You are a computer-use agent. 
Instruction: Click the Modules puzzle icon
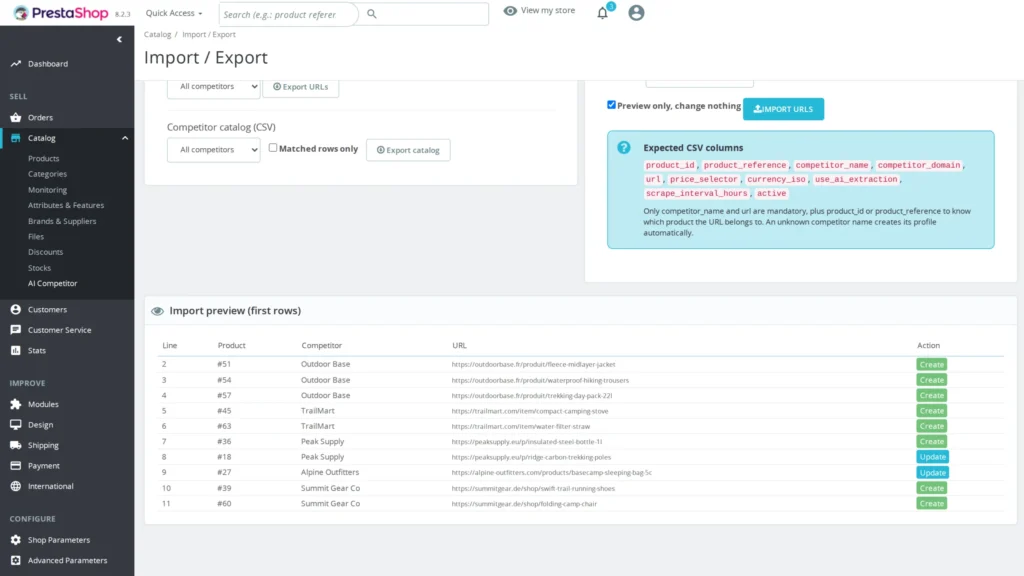(x=16, y=404)
